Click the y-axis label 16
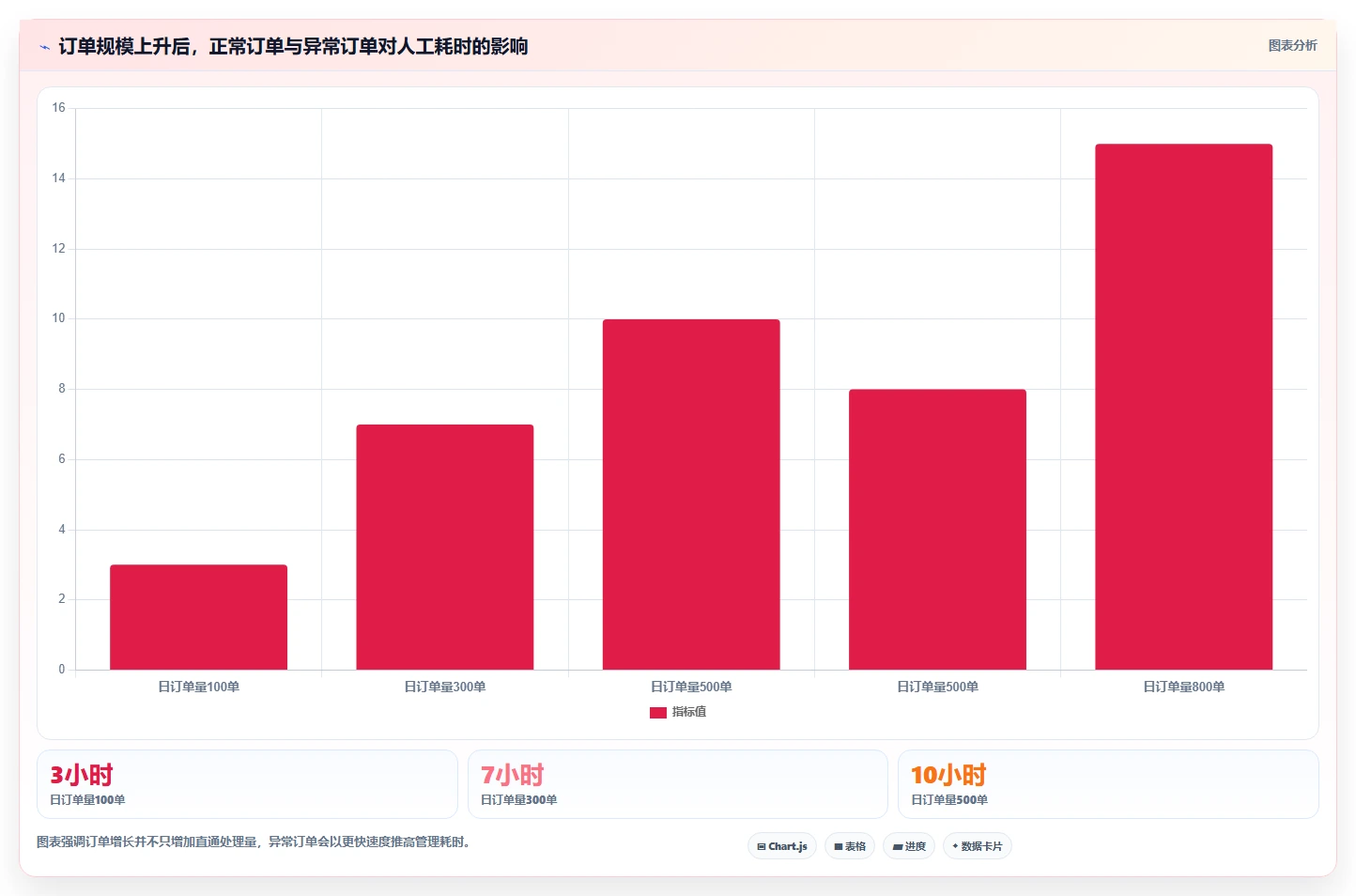 coord(58,108)
